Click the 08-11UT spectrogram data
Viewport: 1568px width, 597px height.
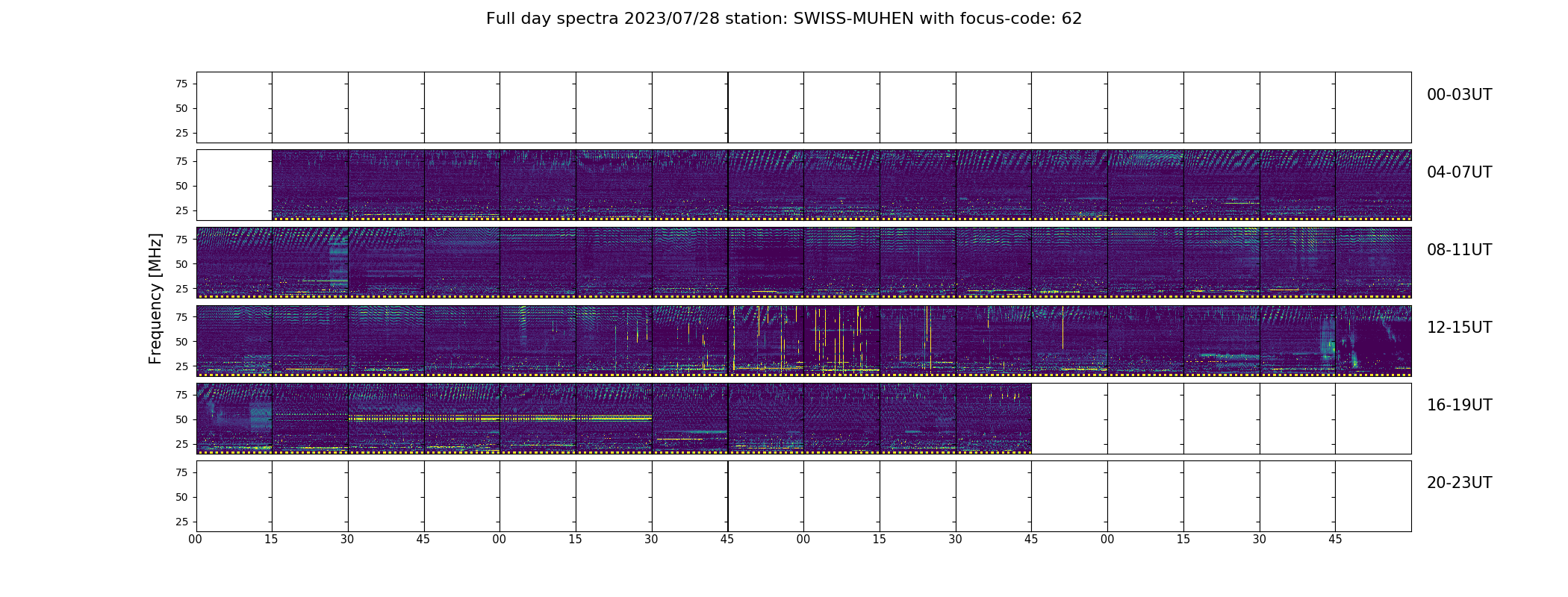click(803, 263)
